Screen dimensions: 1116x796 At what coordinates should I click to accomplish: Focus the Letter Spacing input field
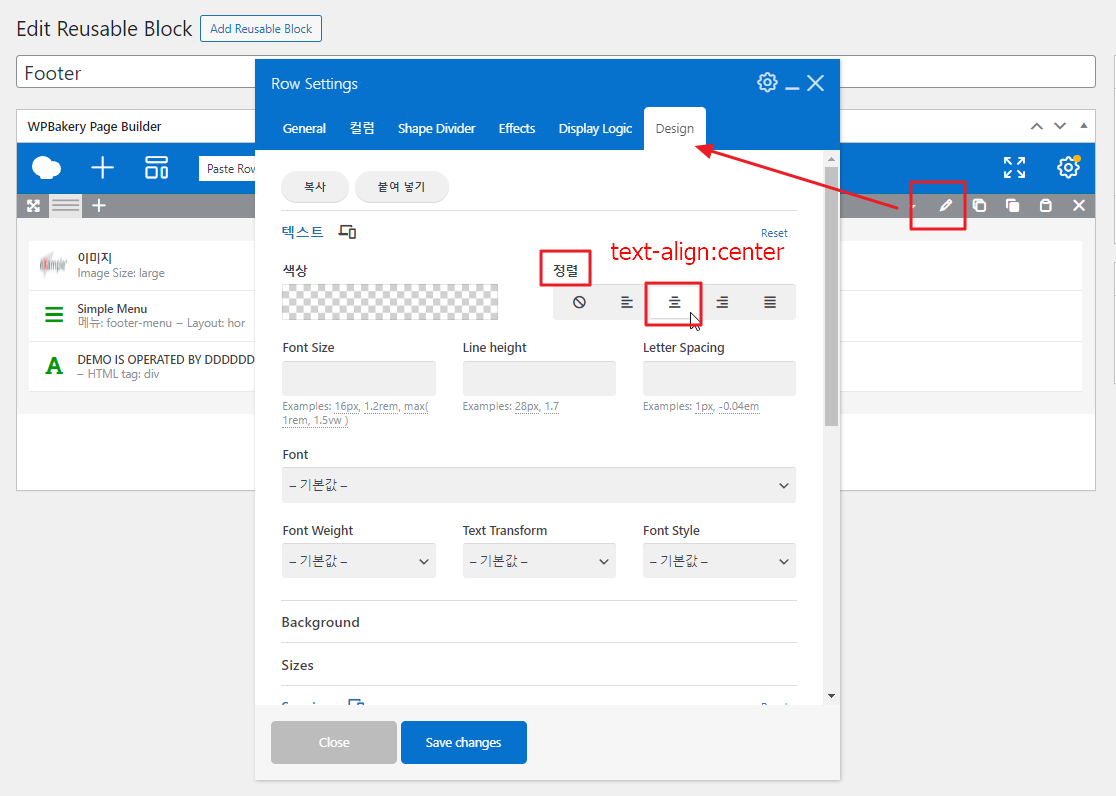pyautogui.click(x=719, y=378)
